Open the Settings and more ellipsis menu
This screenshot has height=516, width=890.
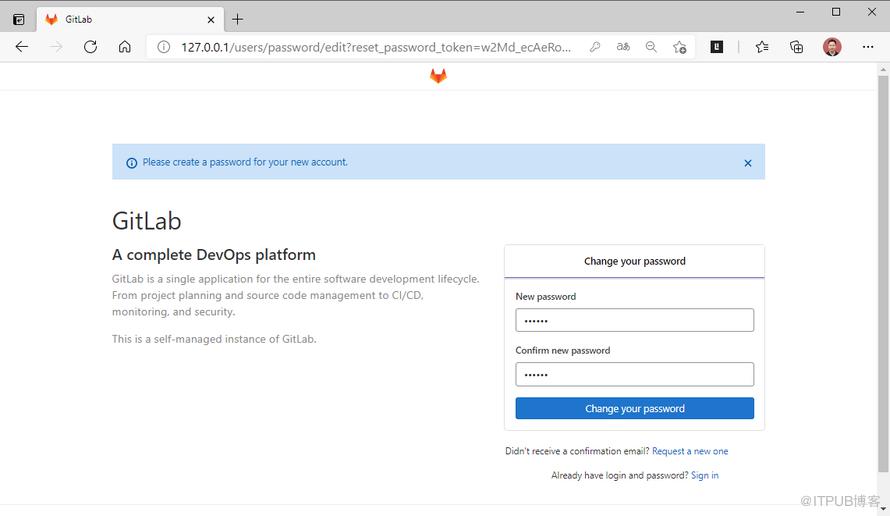868,47
